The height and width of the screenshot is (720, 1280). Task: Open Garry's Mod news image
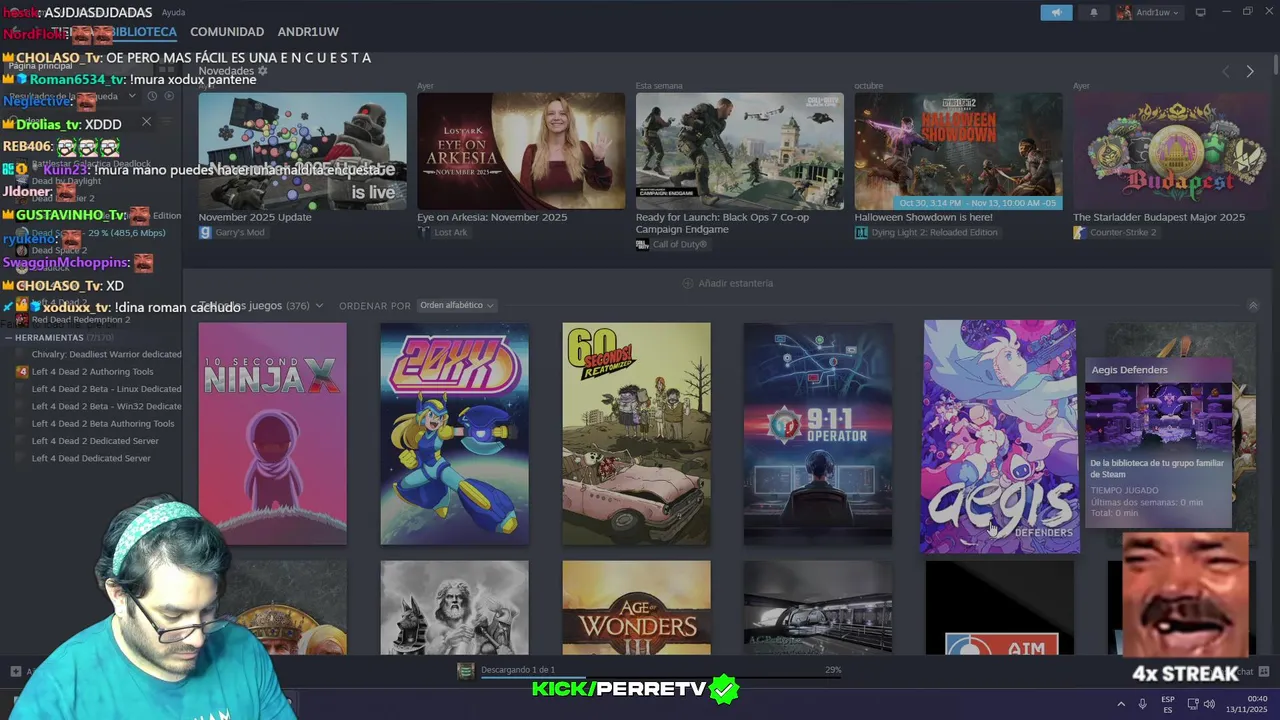pyautogui.click(x=302, y=151)
